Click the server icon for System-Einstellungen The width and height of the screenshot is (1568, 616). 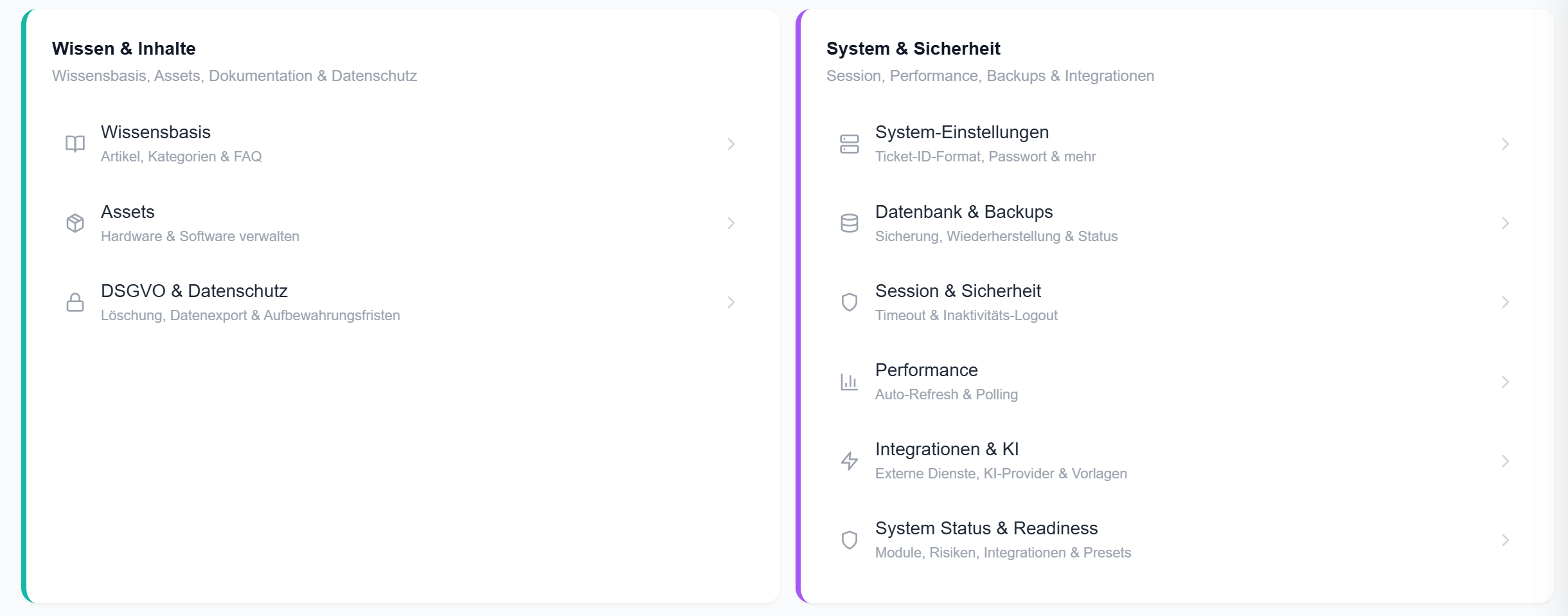click(850, 143)
